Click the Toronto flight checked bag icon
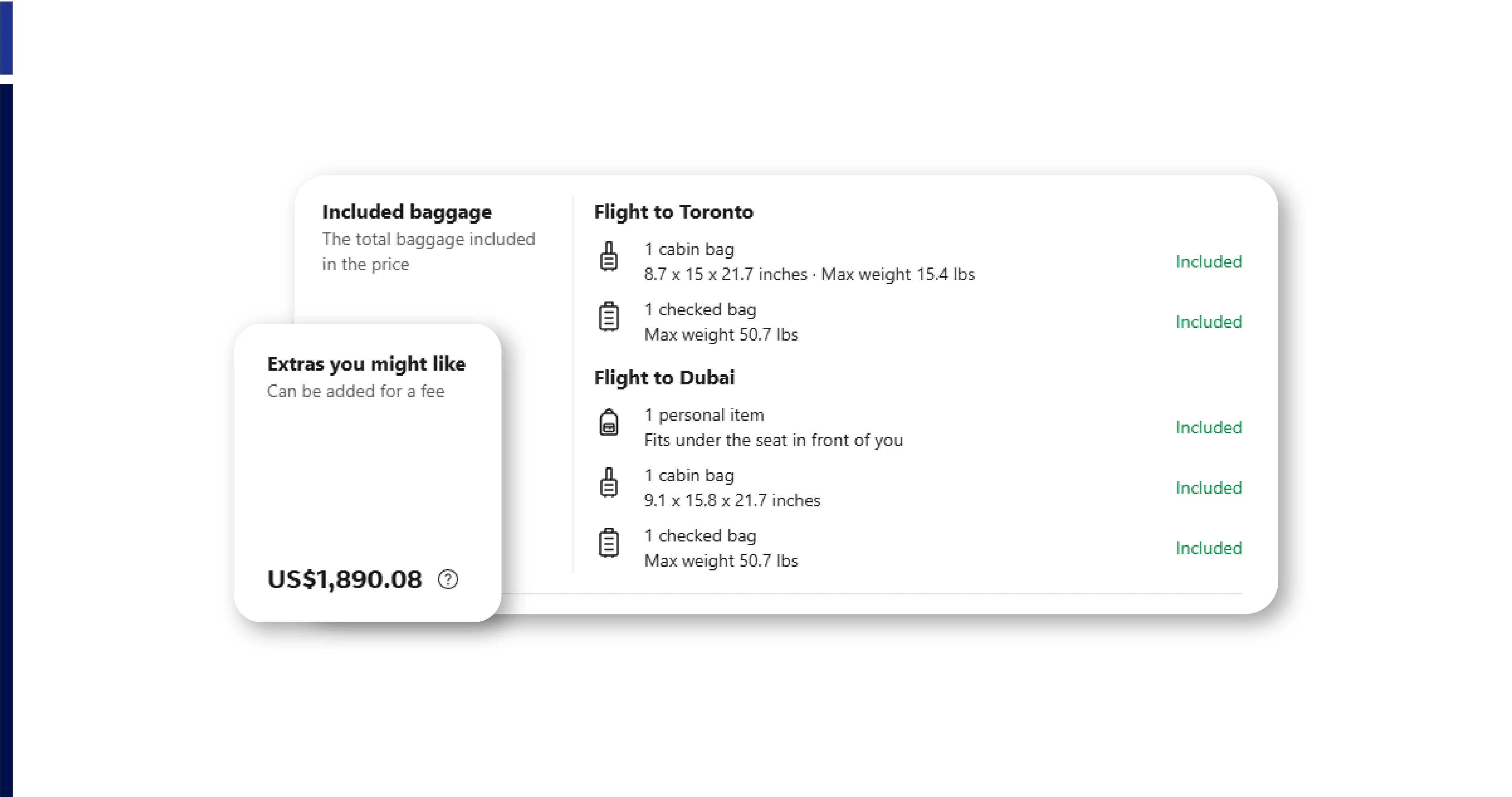This screenshot has height=797, width=1512. [609, 317]
